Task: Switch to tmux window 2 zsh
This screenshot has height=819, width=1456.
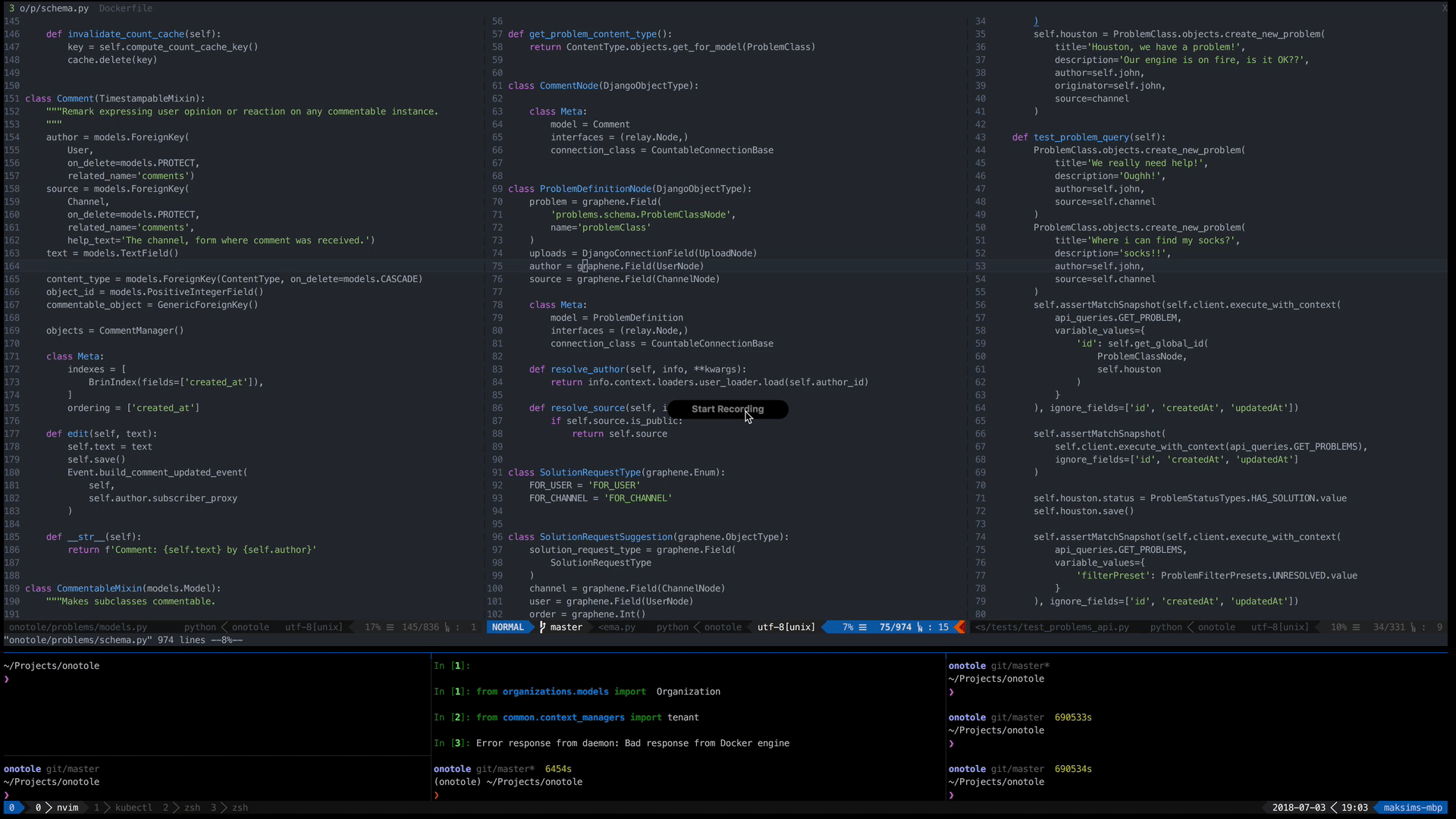Action: click(192, 808)
